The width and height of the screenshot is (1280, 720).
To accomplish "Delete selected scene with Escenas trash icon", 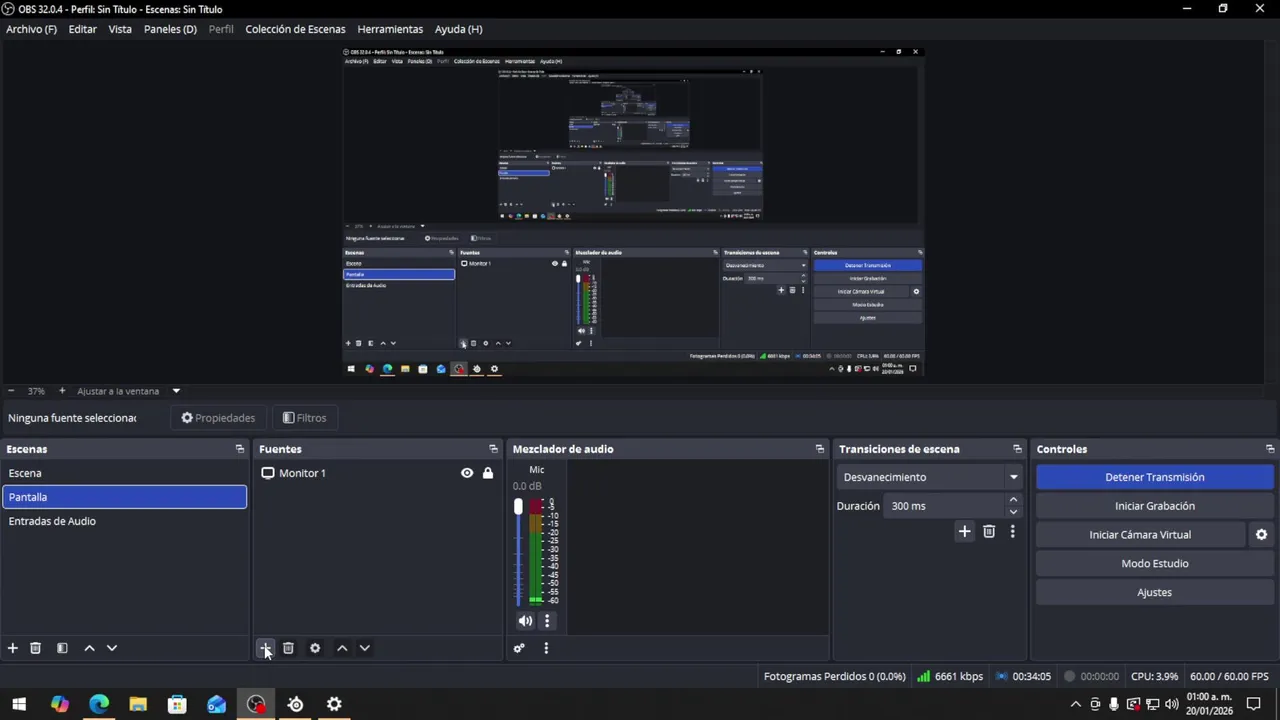I will click(x=35, y=648).
